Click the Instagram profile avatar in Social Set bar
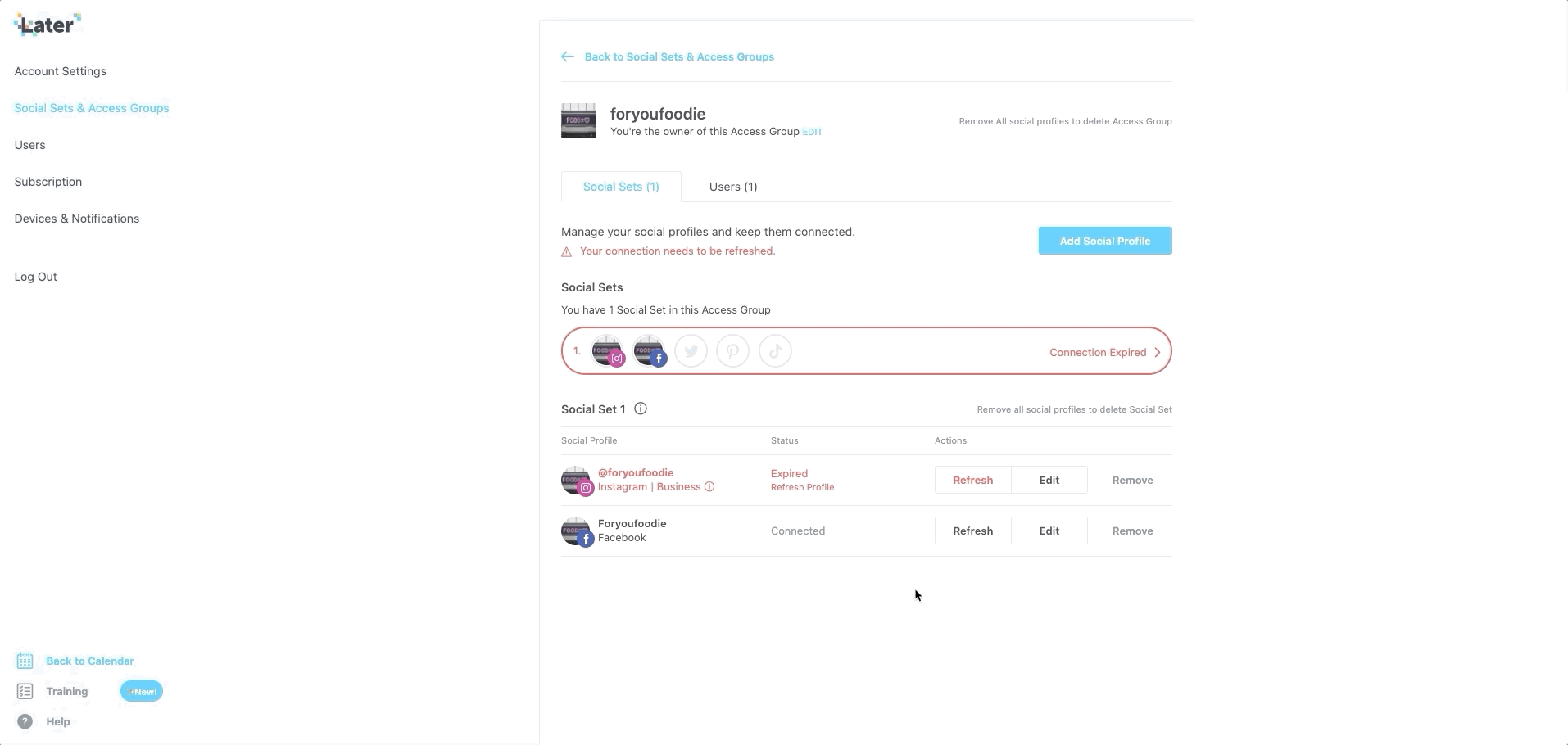1568x745 pixels. (608, 351)
